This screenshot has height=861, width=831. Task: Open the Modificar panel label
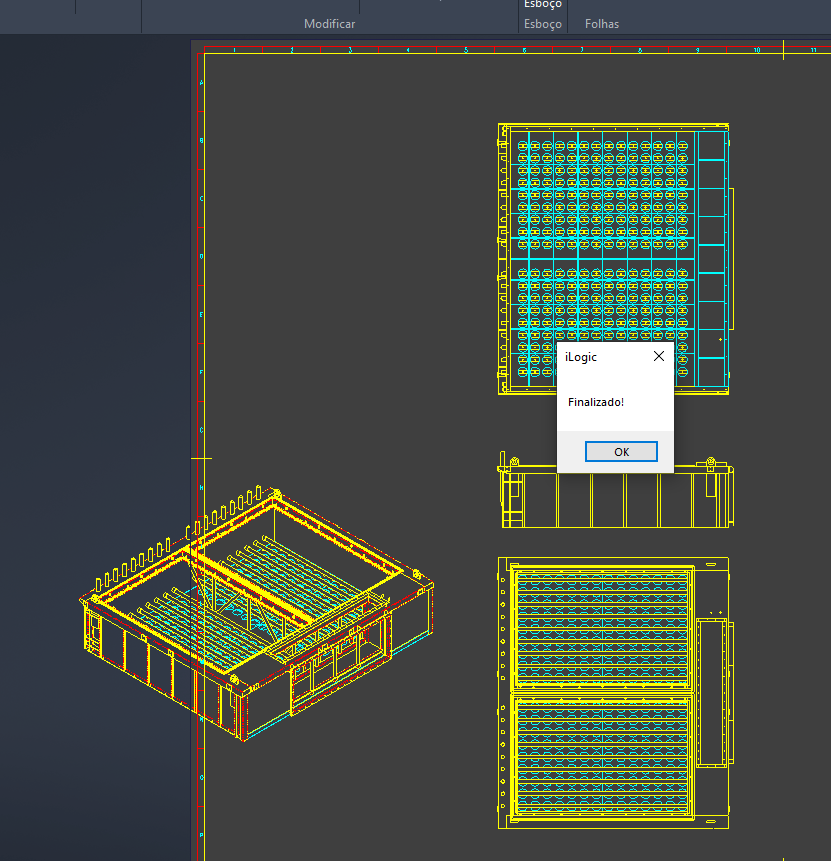coord(329,24)
